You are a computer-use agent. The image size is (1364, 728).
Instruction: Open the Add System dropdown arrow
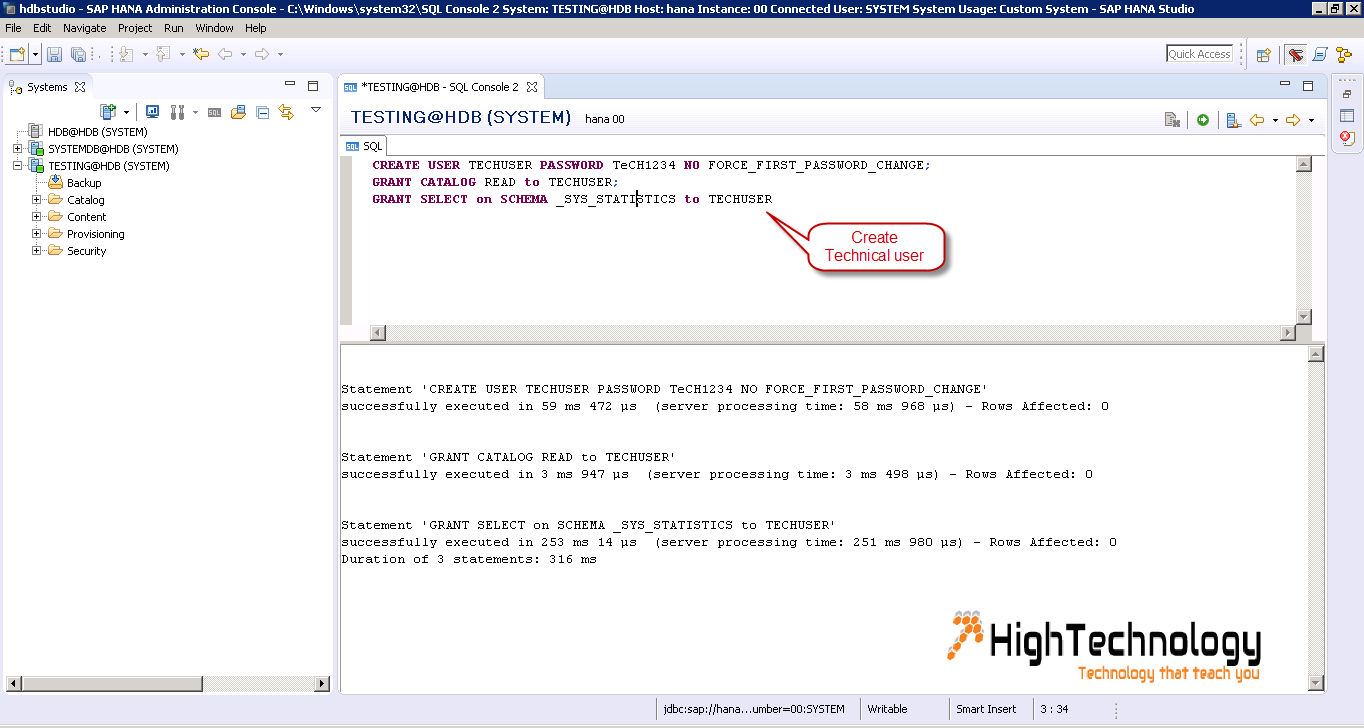[x=126, y=112]
